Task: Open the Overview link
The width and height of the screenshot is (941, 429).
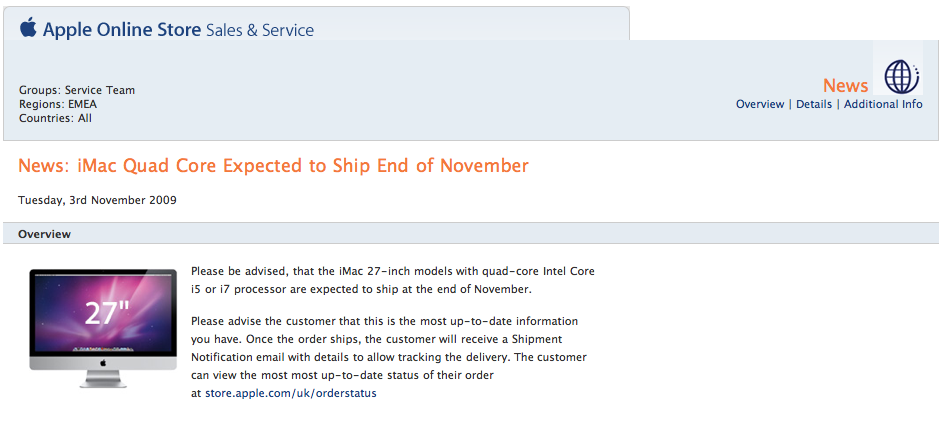Action: (x=760, y=104)
